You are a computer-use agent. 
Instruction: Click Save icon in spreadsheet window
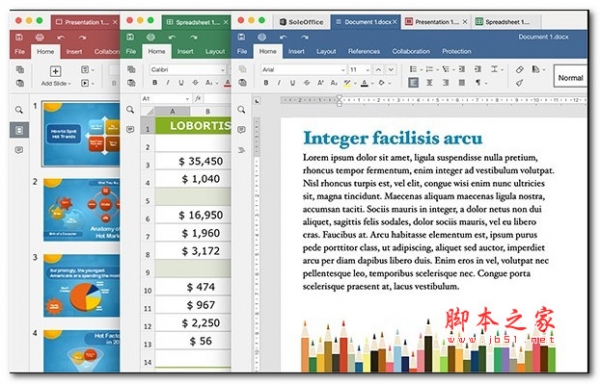[x=130, y=37]
